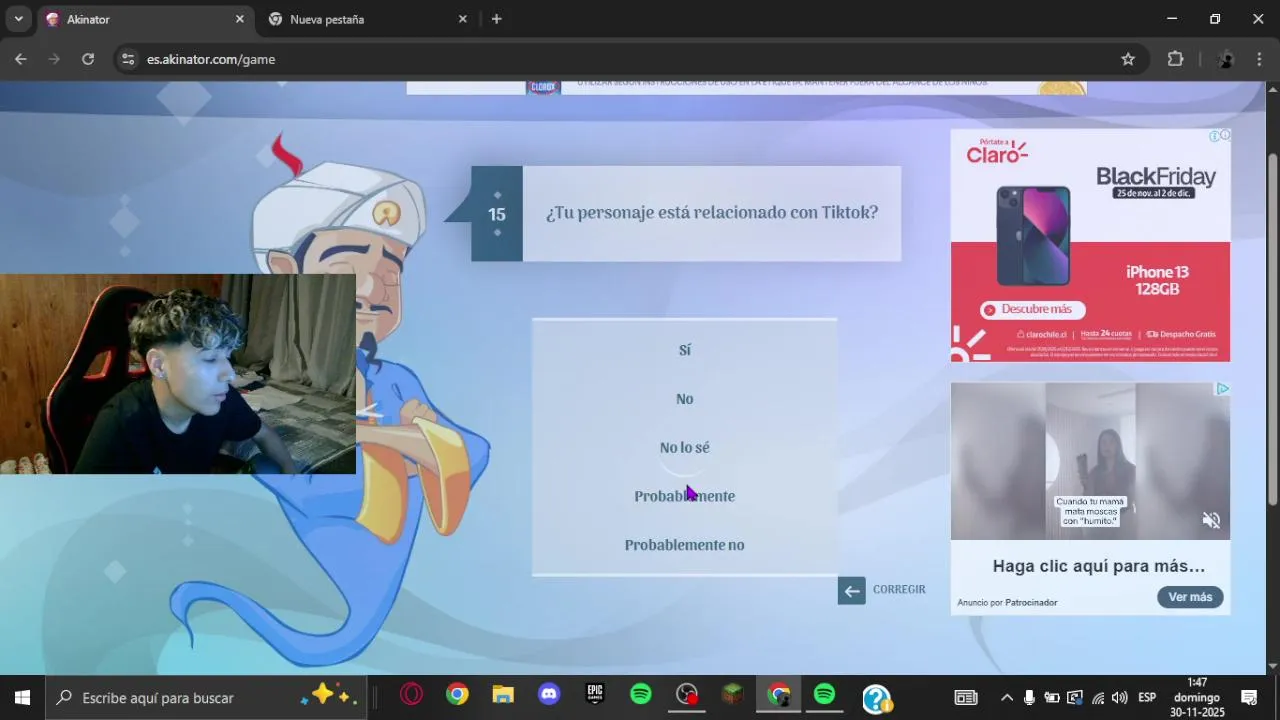Open the Get Help taskbar icon
Image resolution: width=1280 pixels, height=720 pixels.
click(x=876, y=698)
